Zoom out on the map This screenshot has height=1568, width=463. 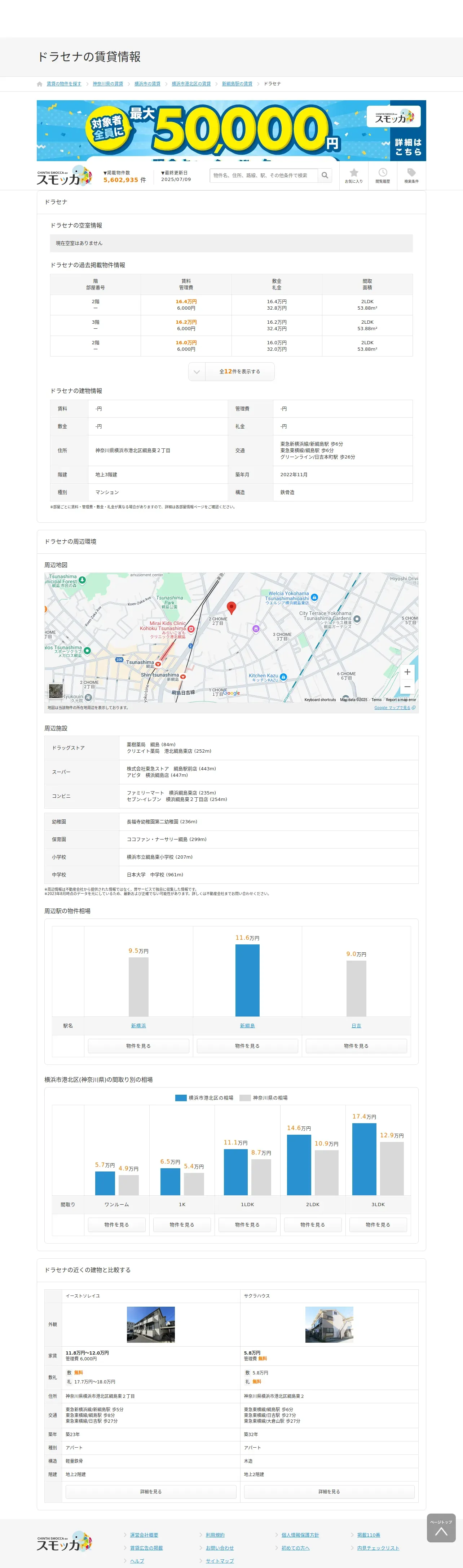pos(407,687)
